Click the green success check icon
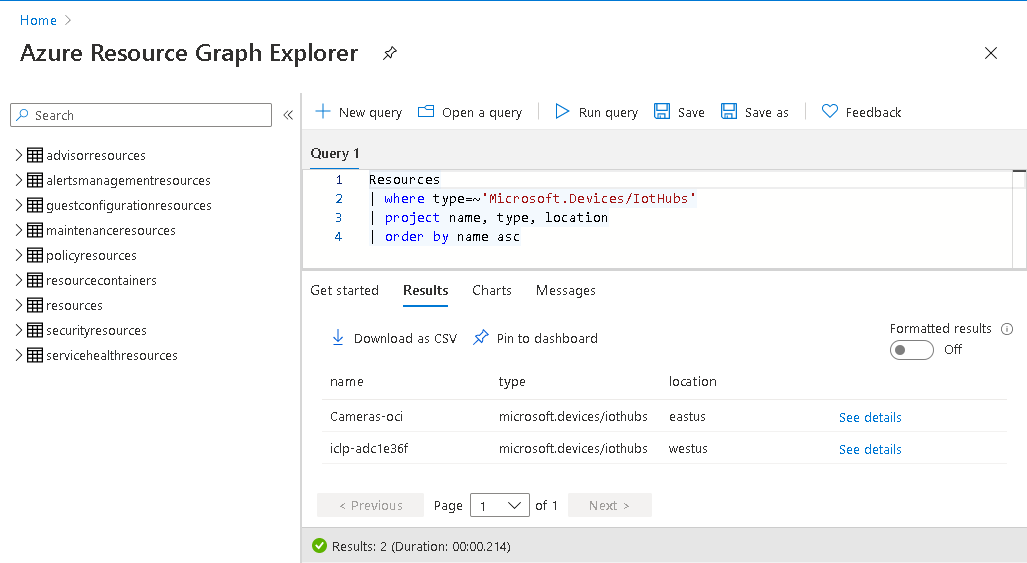The image size is (1027, 563). coord(319,545)
